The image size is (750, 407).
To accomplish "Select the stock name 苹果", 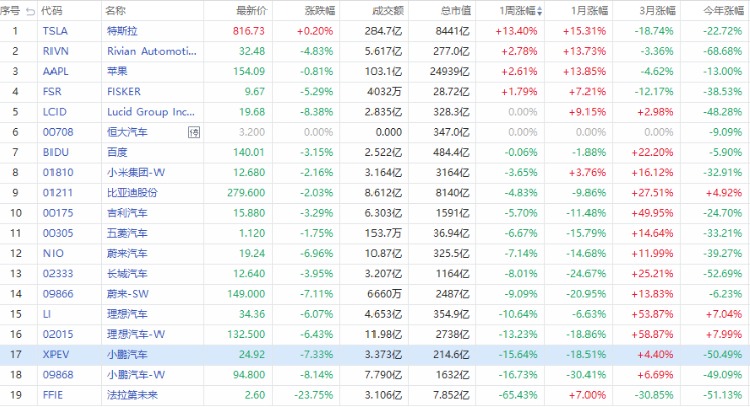I will coord(117,71).
